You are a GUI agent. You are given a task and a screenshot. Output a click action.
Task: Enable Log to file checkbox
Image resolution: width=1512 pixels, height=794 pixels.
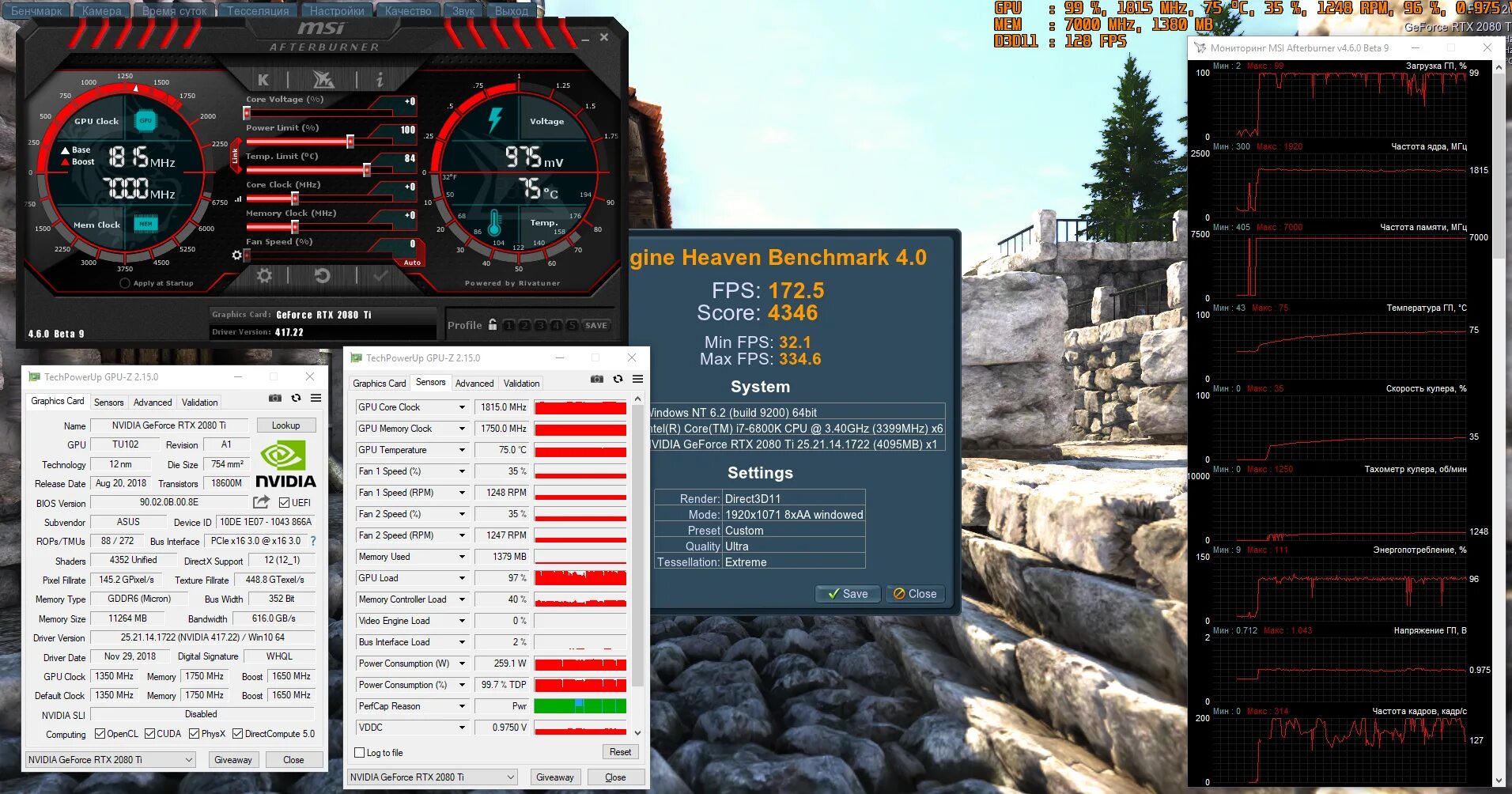click(360, 753)
